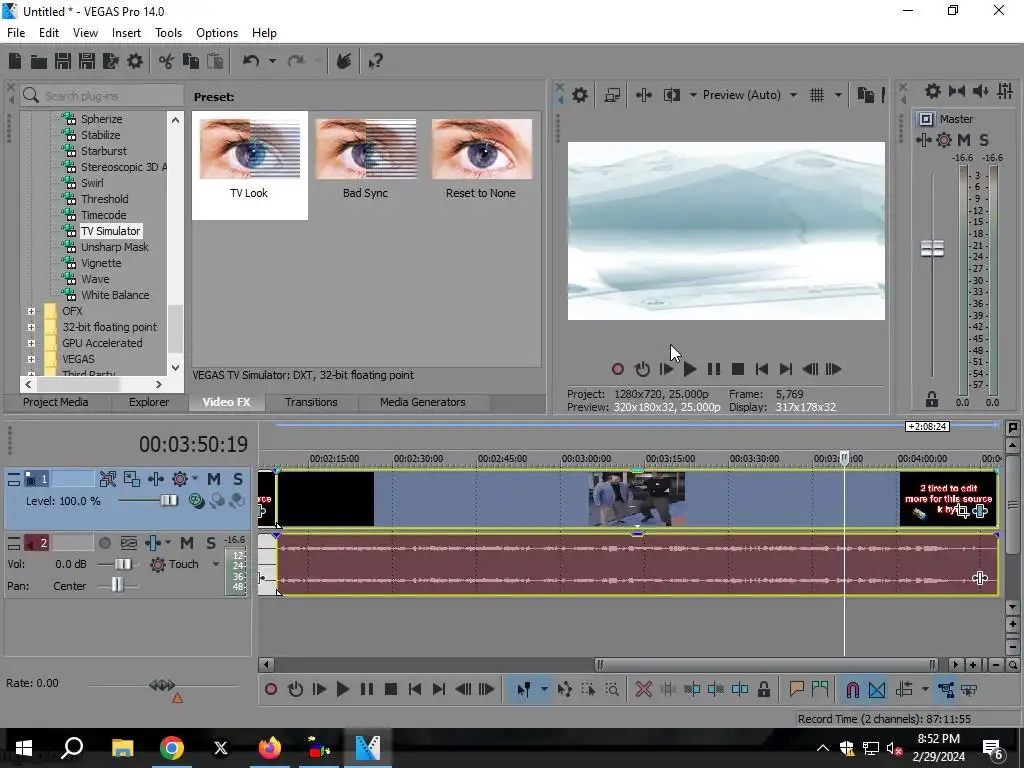The image size is (1024, 768).
Task: Open overlays grid dropdown arrow
Action: pos(838,95)
